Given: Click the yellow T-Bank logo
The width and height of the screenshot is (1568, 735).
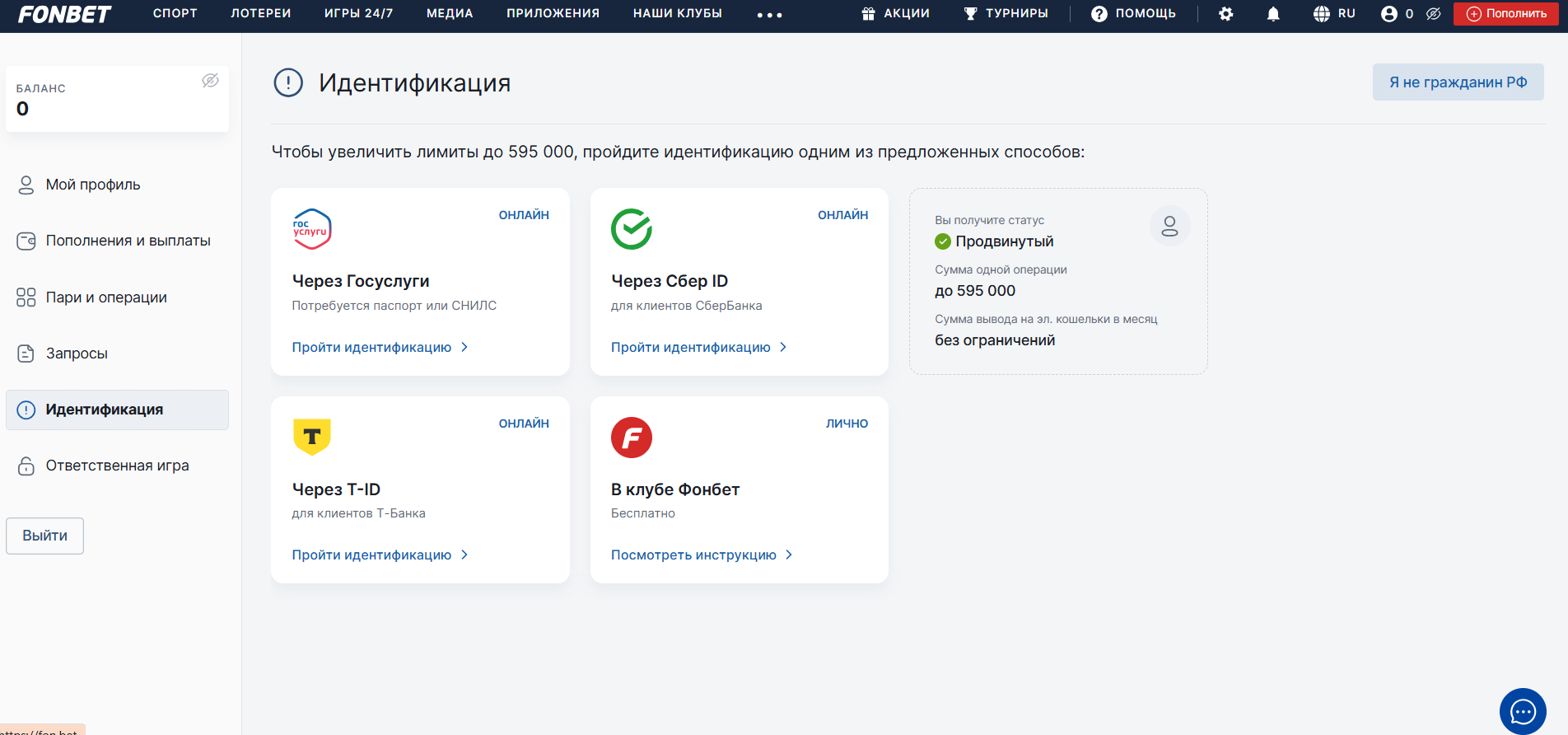Looking at the screenshot, I should pyautogui.click(x=312, y=437).
